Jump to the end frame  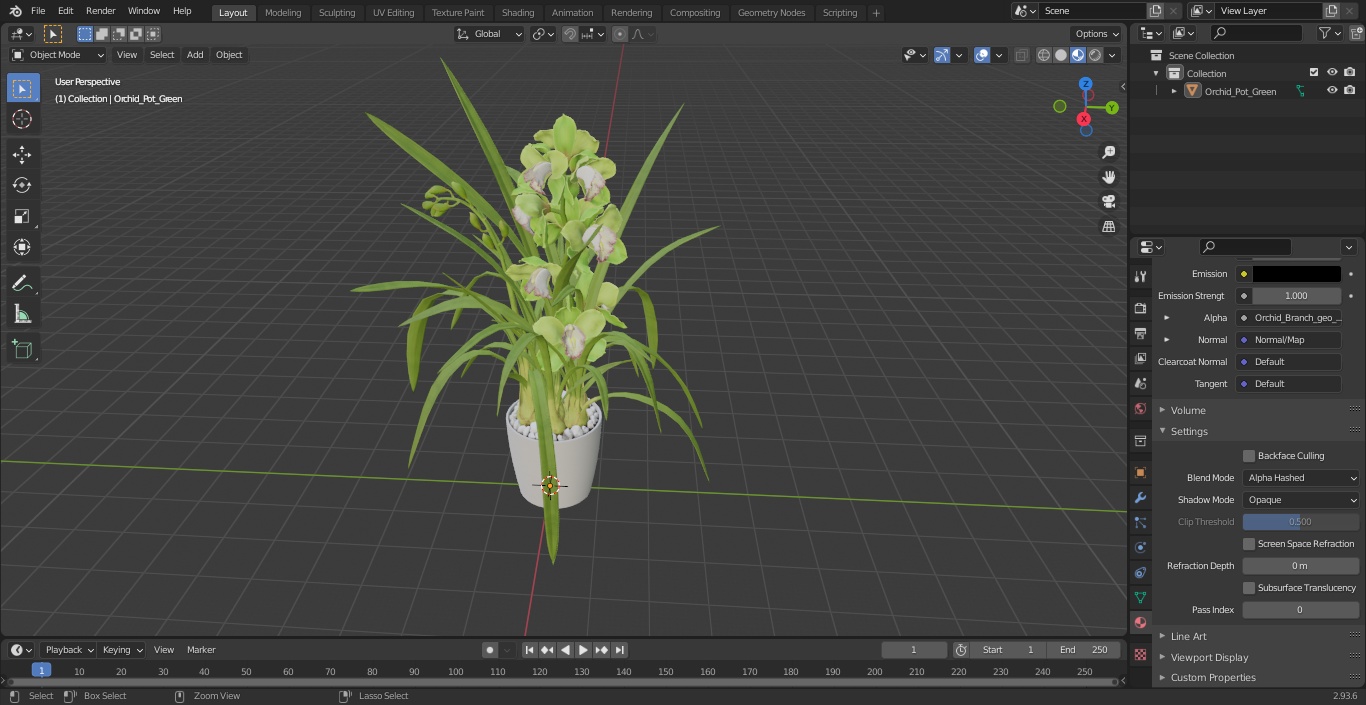click(x=619, y=650)
